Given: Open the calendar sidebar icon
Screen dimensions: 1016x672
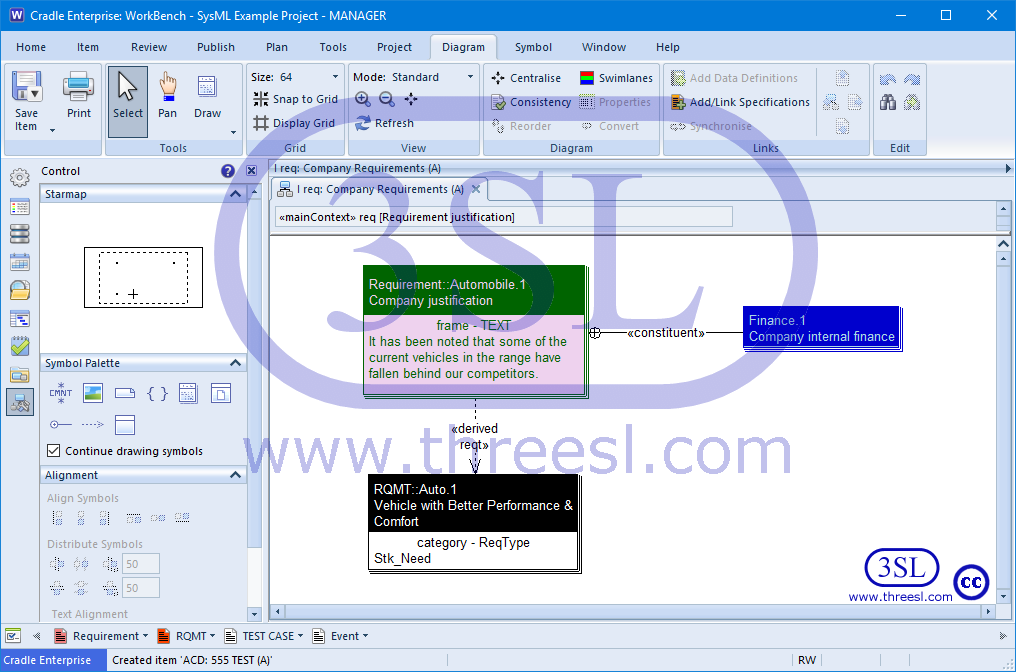Looking at the screenshot, I should 19,262.
